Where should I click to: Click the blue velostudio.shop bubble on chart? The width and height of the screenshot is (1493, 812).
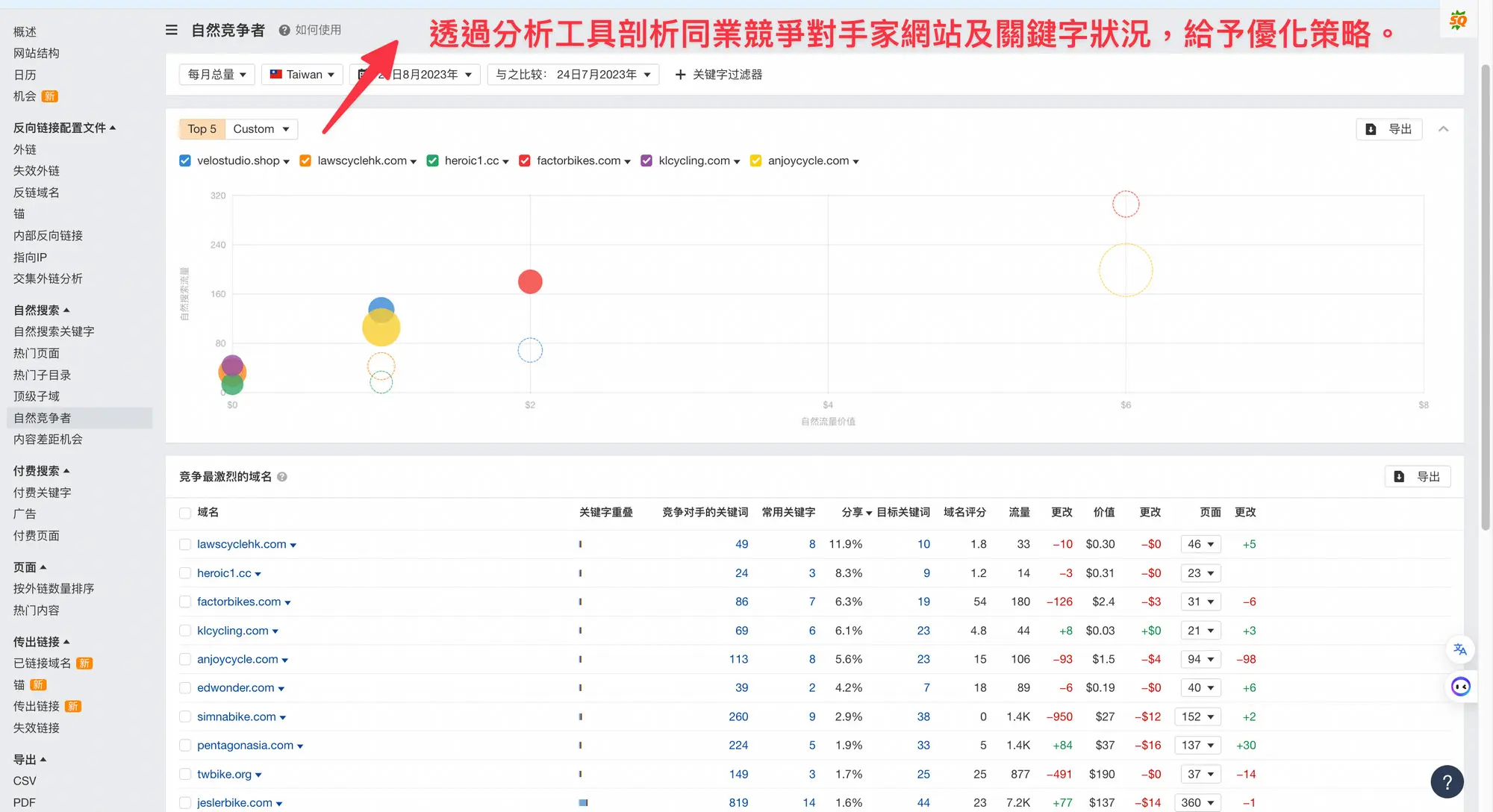click(x=381, y=304)
